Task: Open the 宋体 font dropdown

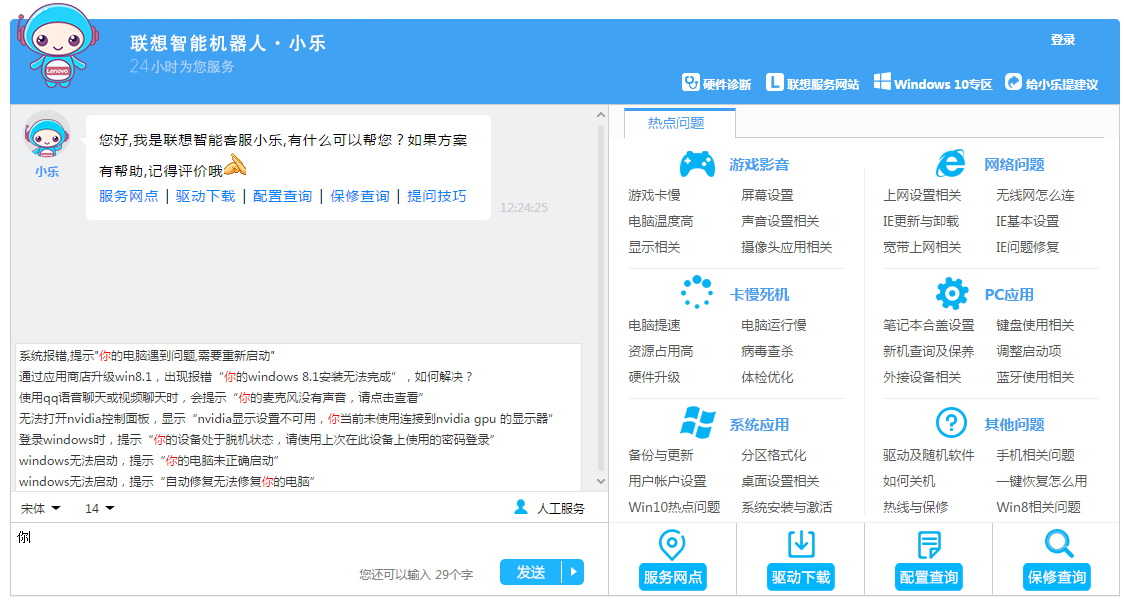Action: (x=40, y=508)
